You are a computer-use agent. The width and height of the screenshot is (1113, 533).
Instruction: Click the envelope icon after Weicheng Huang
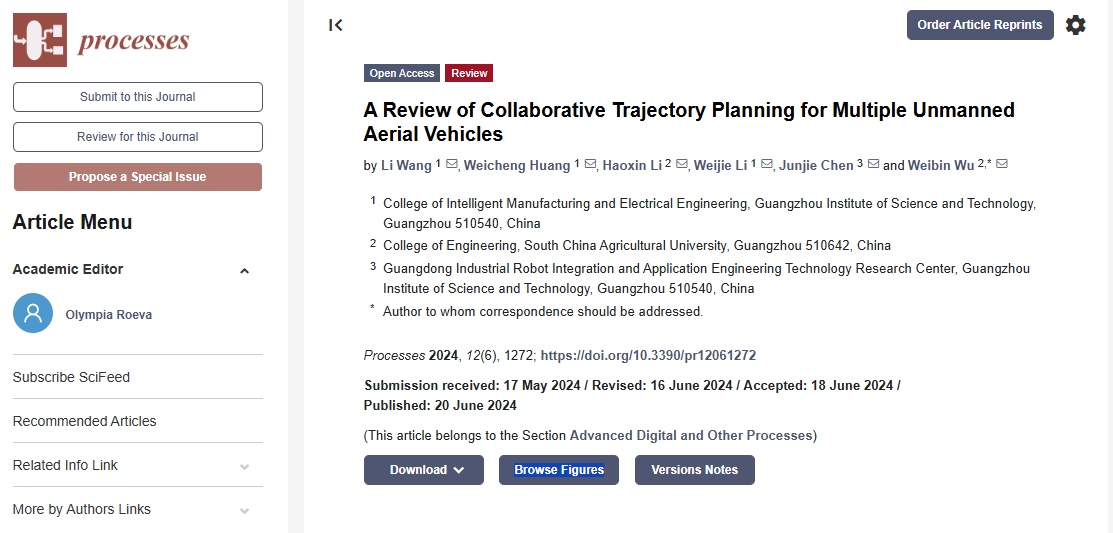(x=590, y=165)
